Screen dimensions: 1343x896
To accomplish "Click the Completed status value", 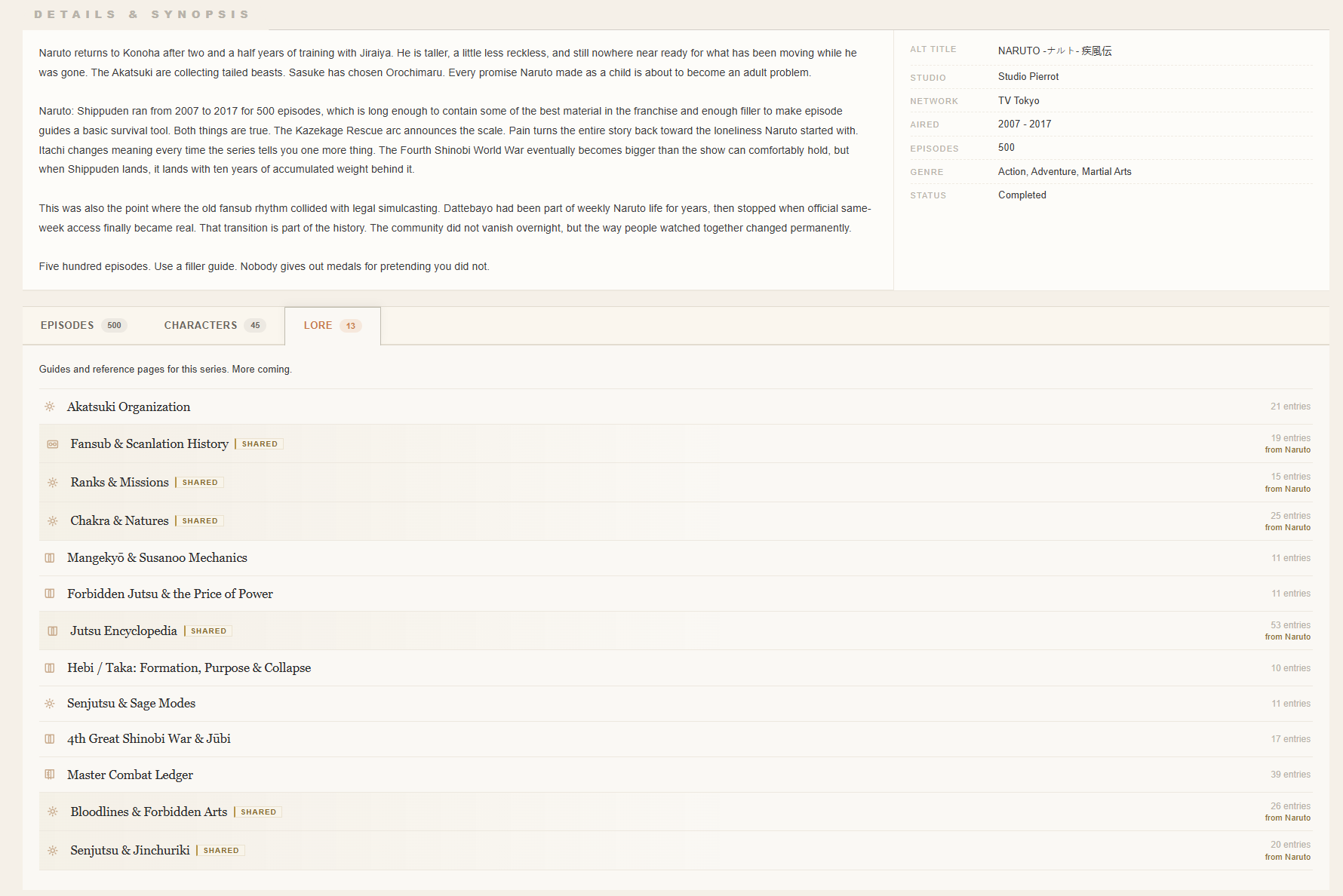I will click(x=1022, y=195).
